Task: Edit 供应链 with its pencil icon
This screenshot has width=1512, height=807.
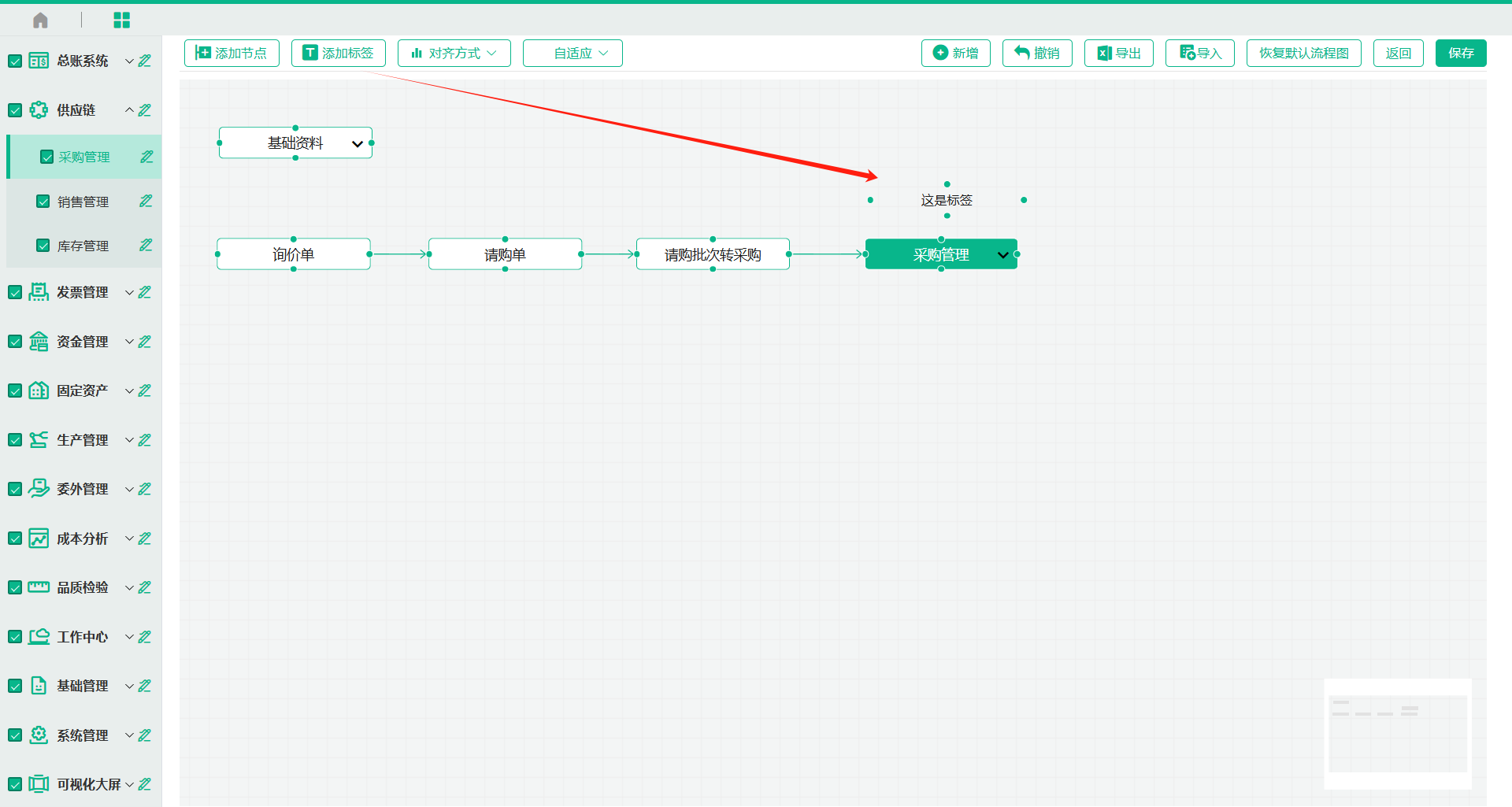Action: [x=145, y=110]
